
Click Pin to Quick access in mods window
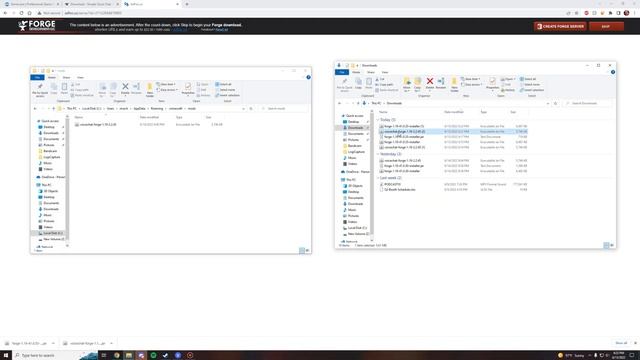(x=40, y=89)
